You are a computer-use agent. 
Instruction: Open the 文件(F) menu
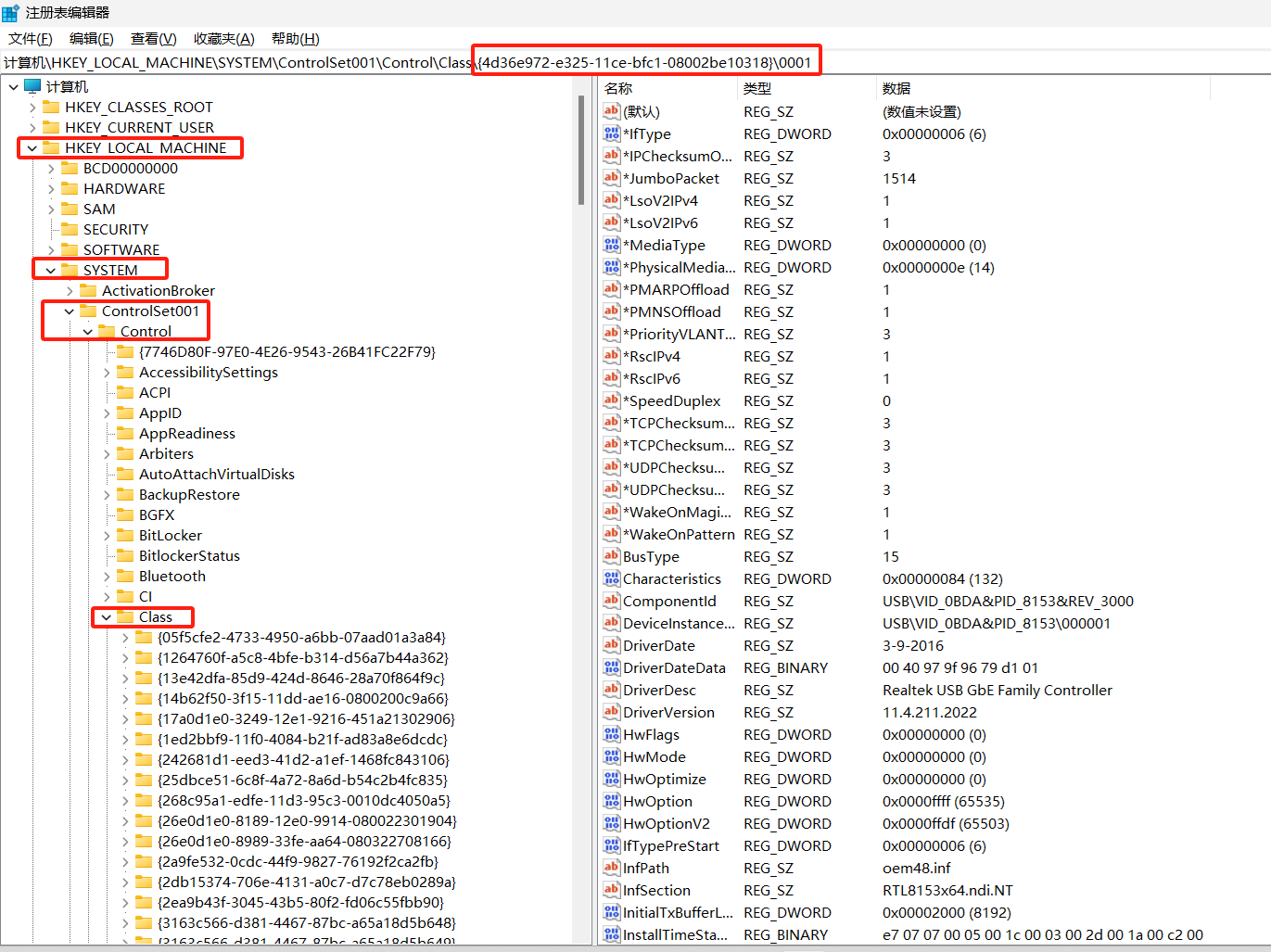[x=31, y=38]
